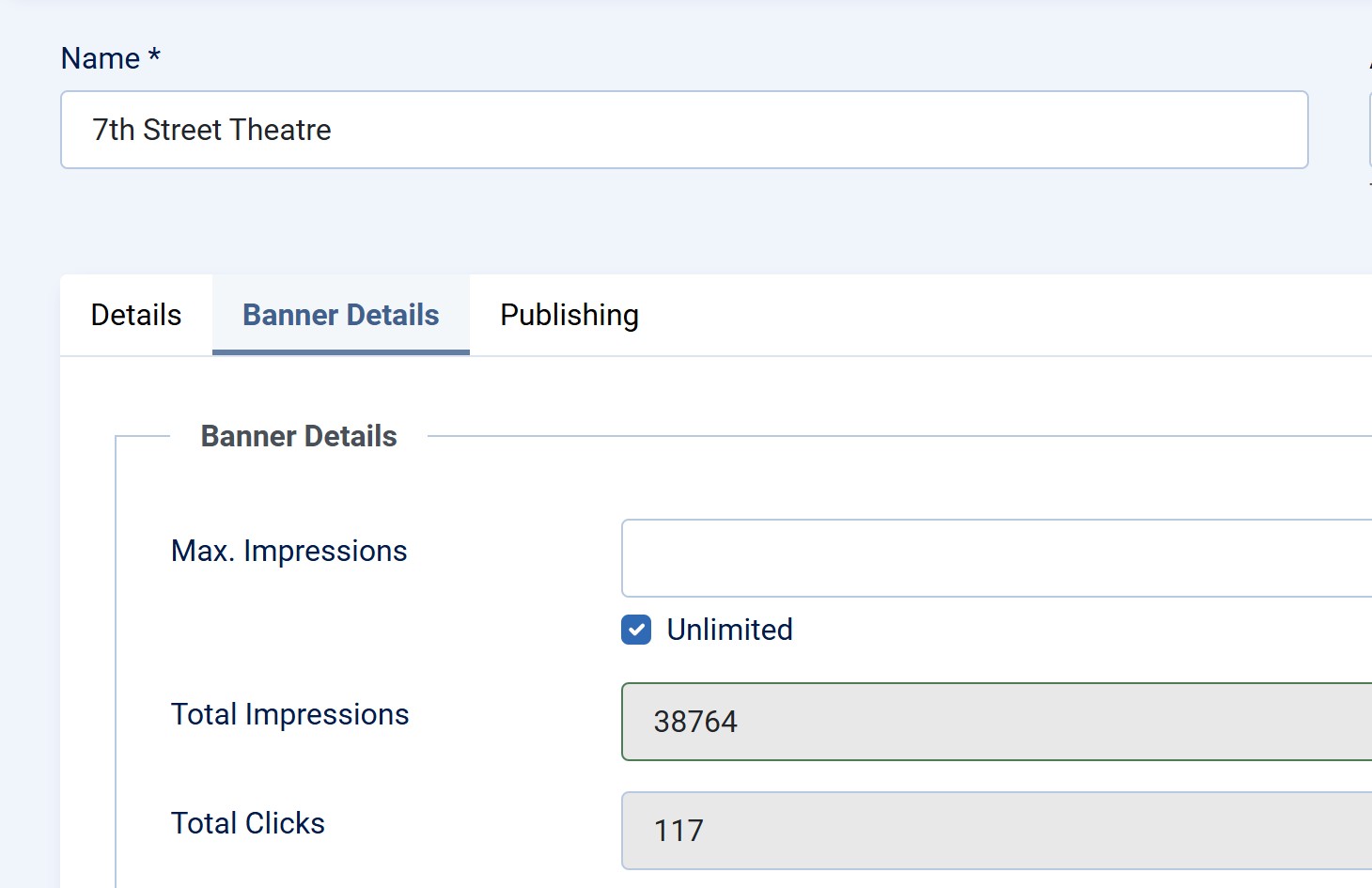Switch to the Details tab
This screenshot has width=1372, height=888.
click(136, 315)
